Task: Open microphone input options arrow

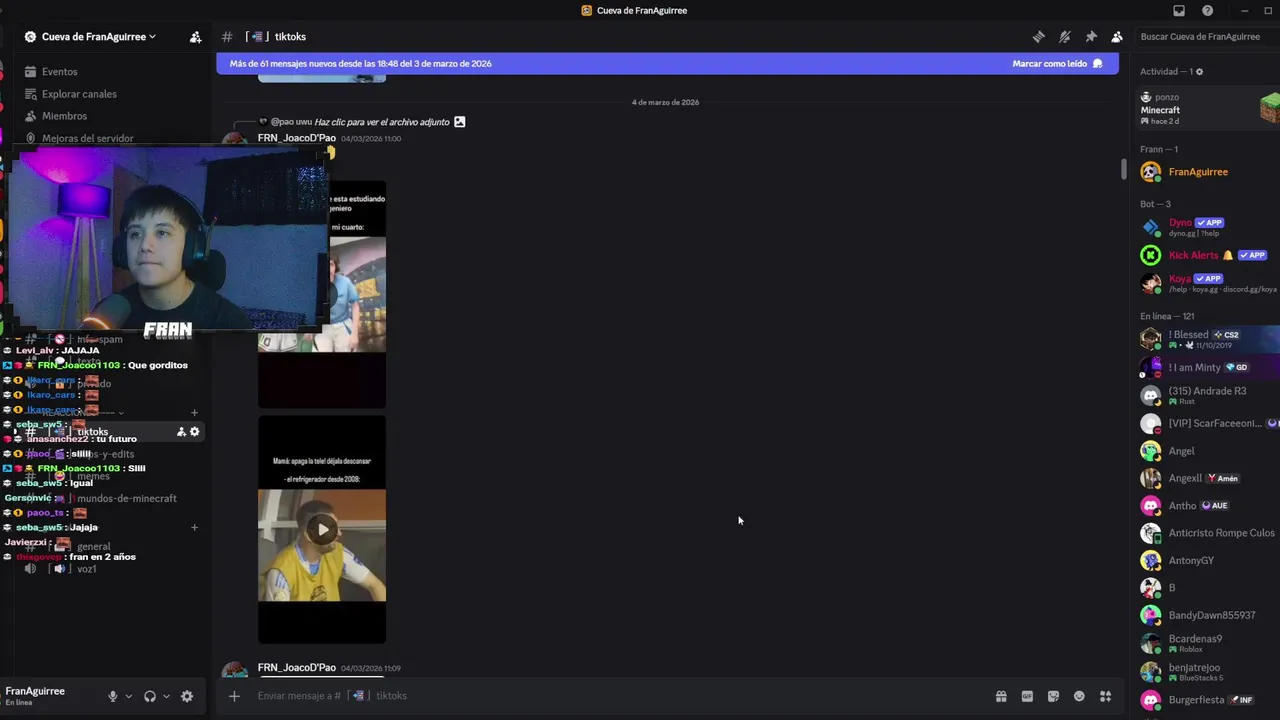Action: (x=128, y=696)
